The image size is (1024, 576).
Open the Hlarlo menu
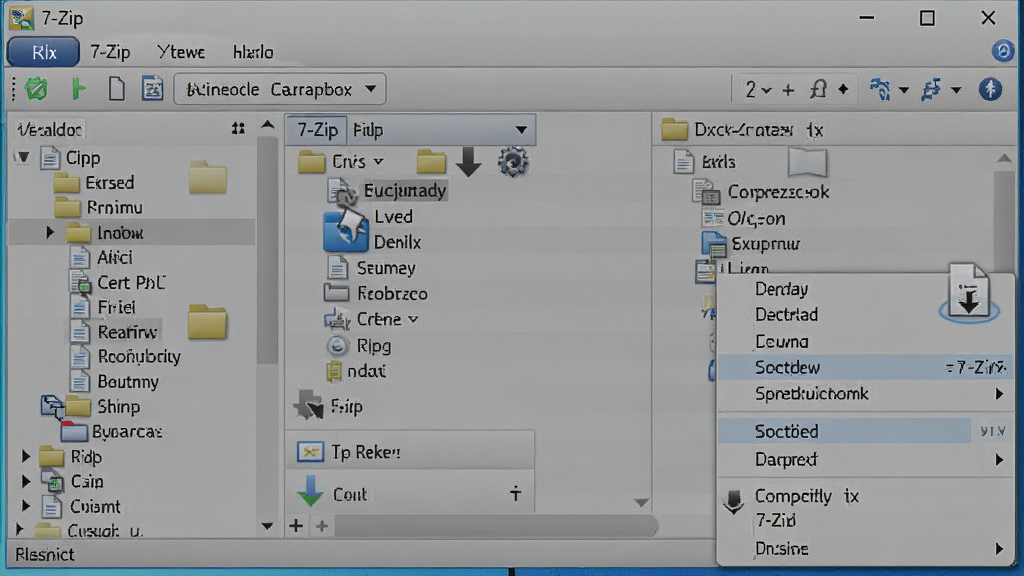pyautogui.click(x=253, y=52)
